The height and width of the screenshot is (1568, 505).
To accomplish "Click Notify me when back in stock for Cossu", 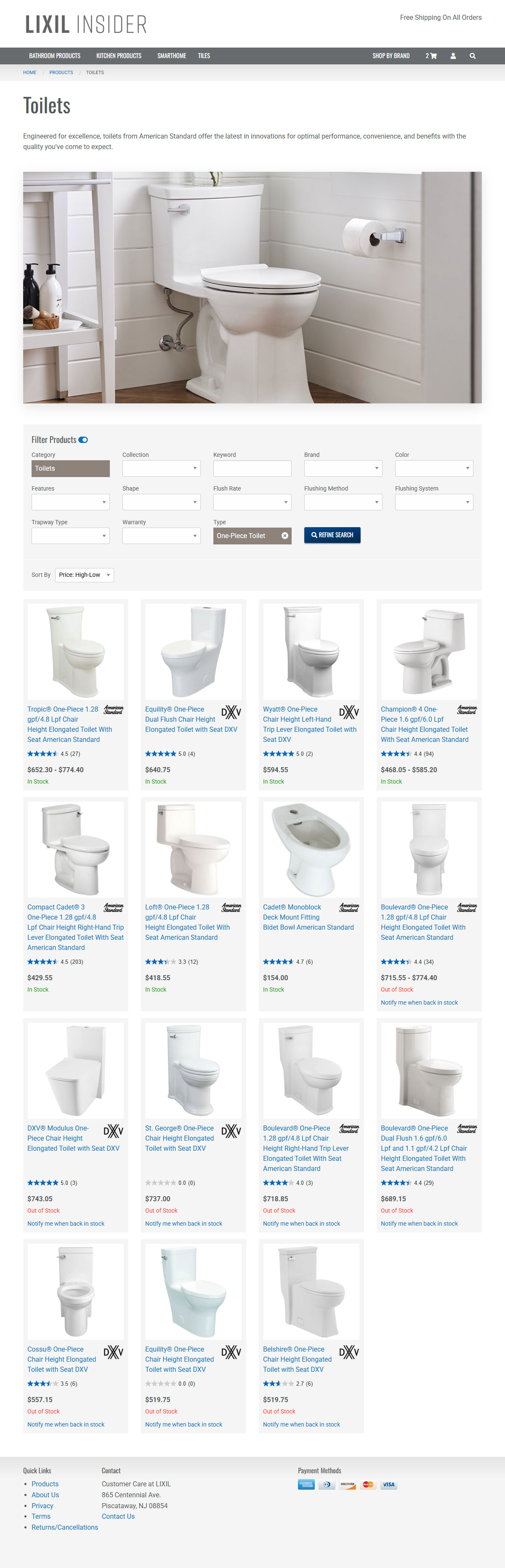I will click(66, 1424).
